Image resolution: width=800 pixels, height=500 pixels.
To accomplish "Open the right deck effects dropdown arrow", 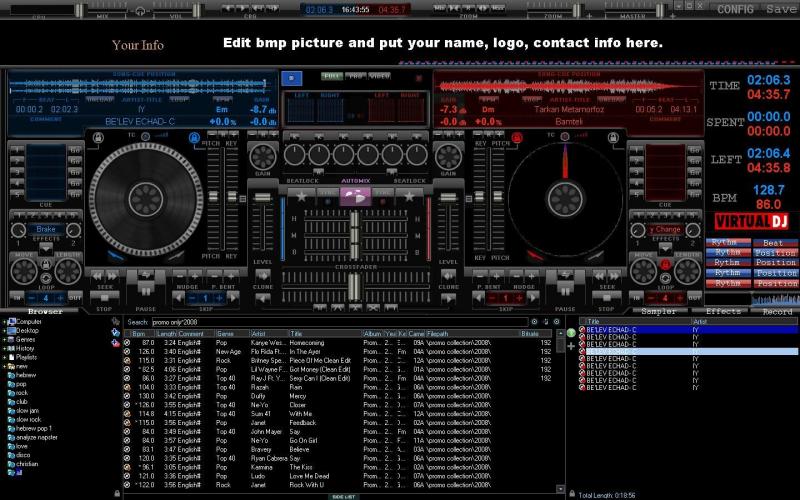I will pos(665,249).
